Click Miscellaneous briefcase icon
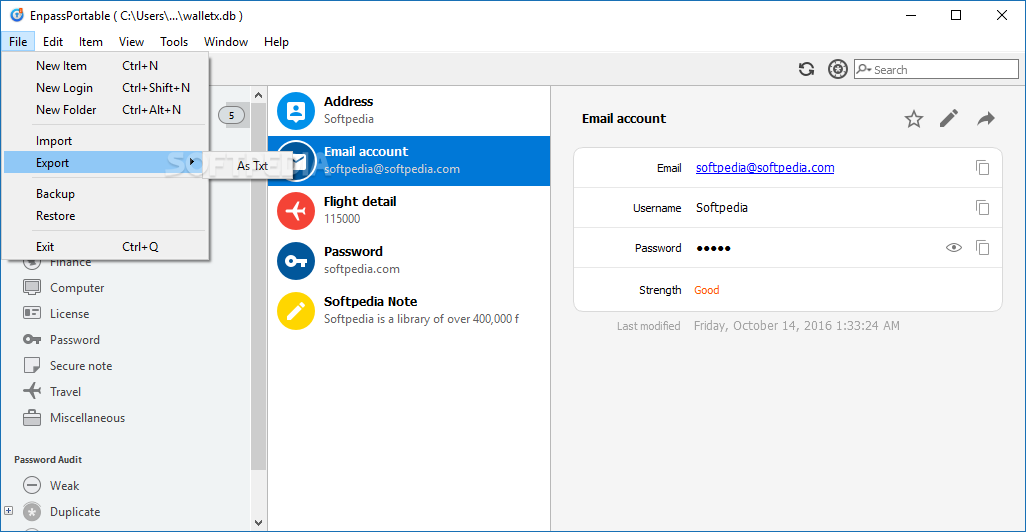This screenshot has width=1026, height=532. pyautogui.click(x=32, y=417)
